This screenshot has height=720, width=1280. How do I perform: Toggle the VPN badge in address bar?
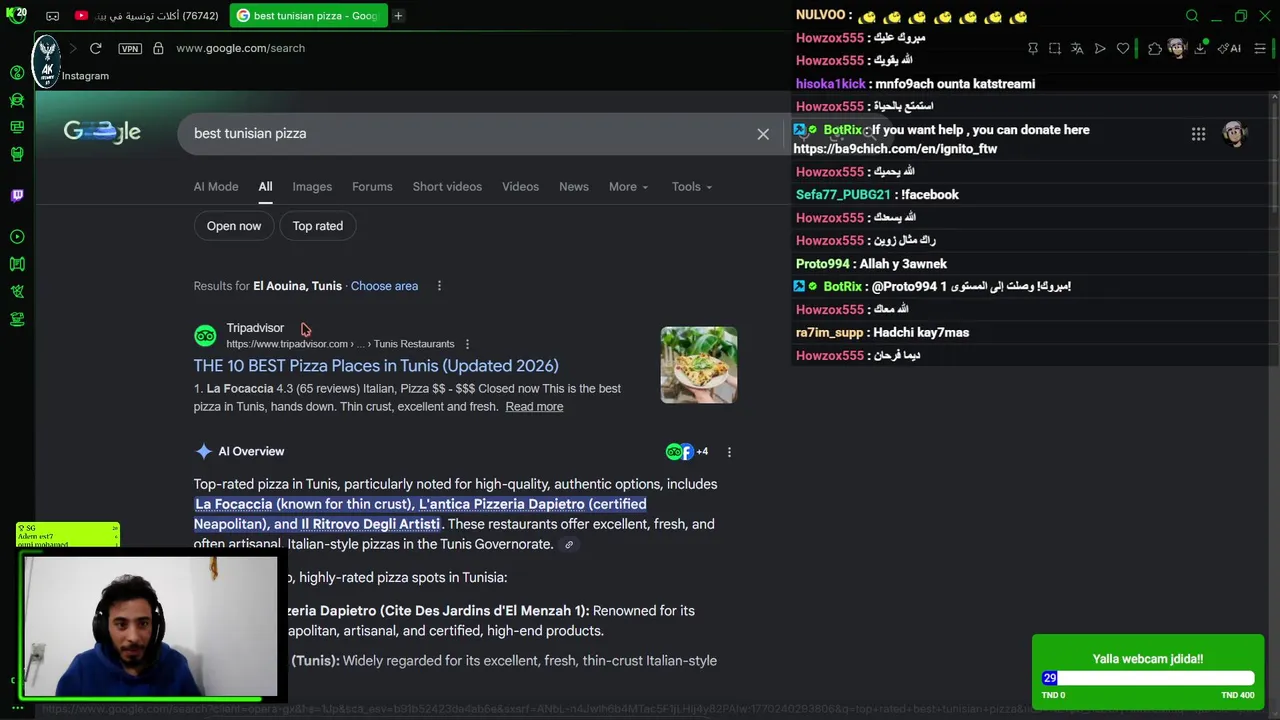coord(130,48)
